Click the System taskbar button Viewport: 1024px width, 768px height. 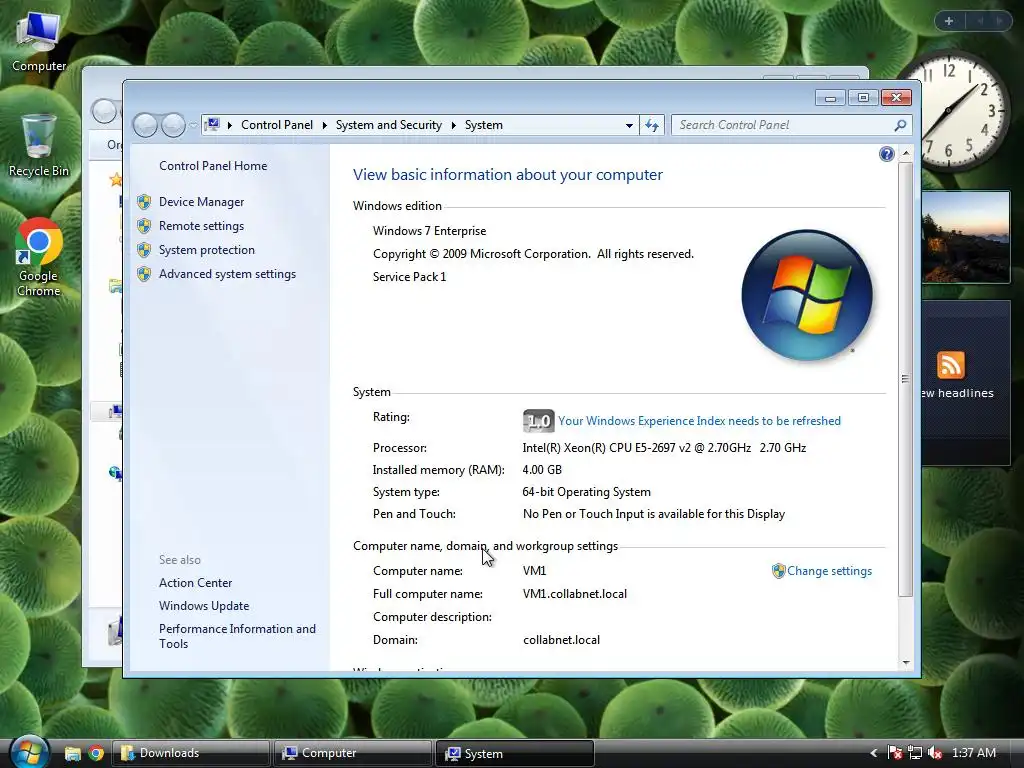(x=515, y=753)
